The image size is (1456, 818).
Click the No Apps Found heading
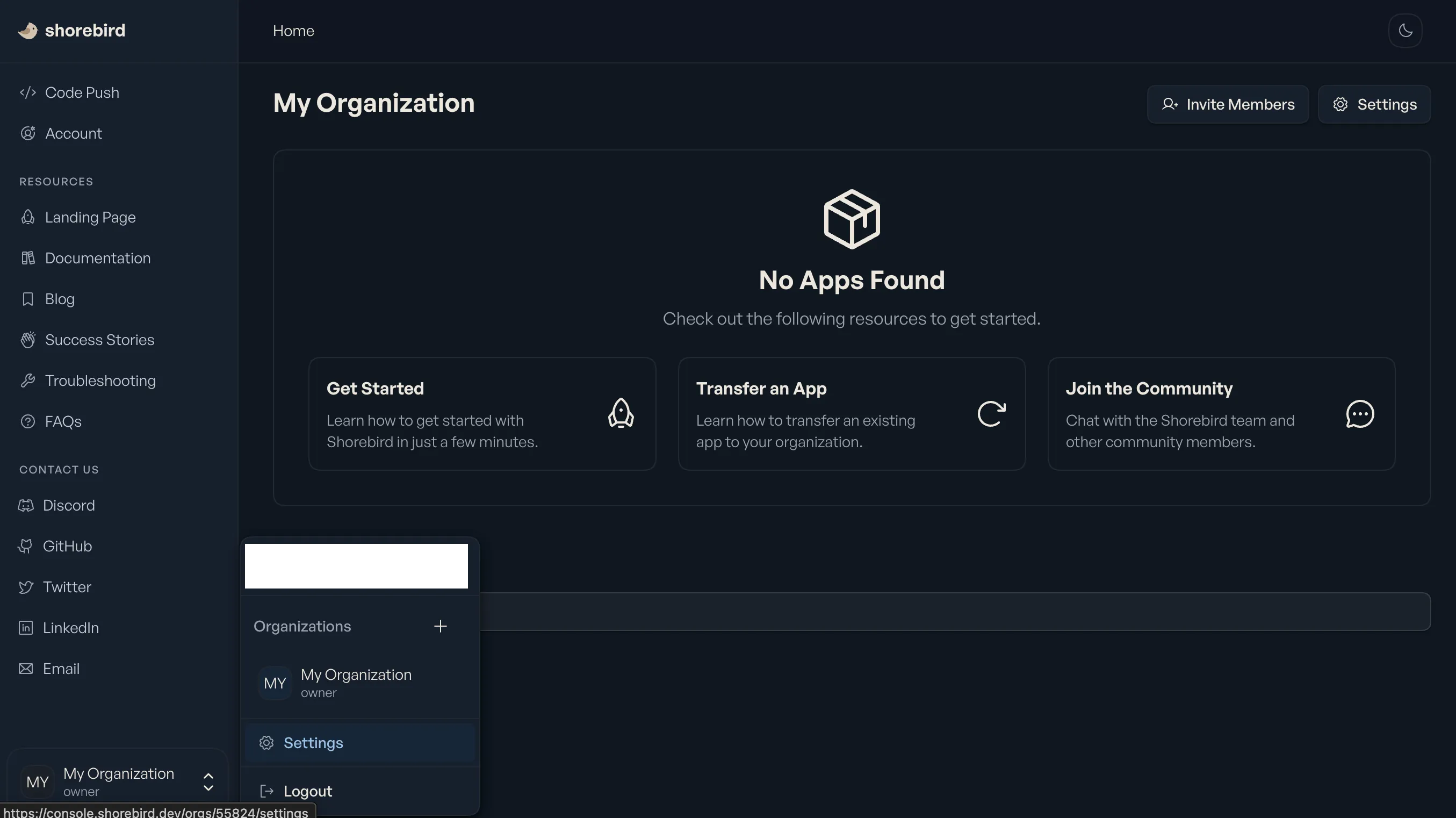point(852,281)
